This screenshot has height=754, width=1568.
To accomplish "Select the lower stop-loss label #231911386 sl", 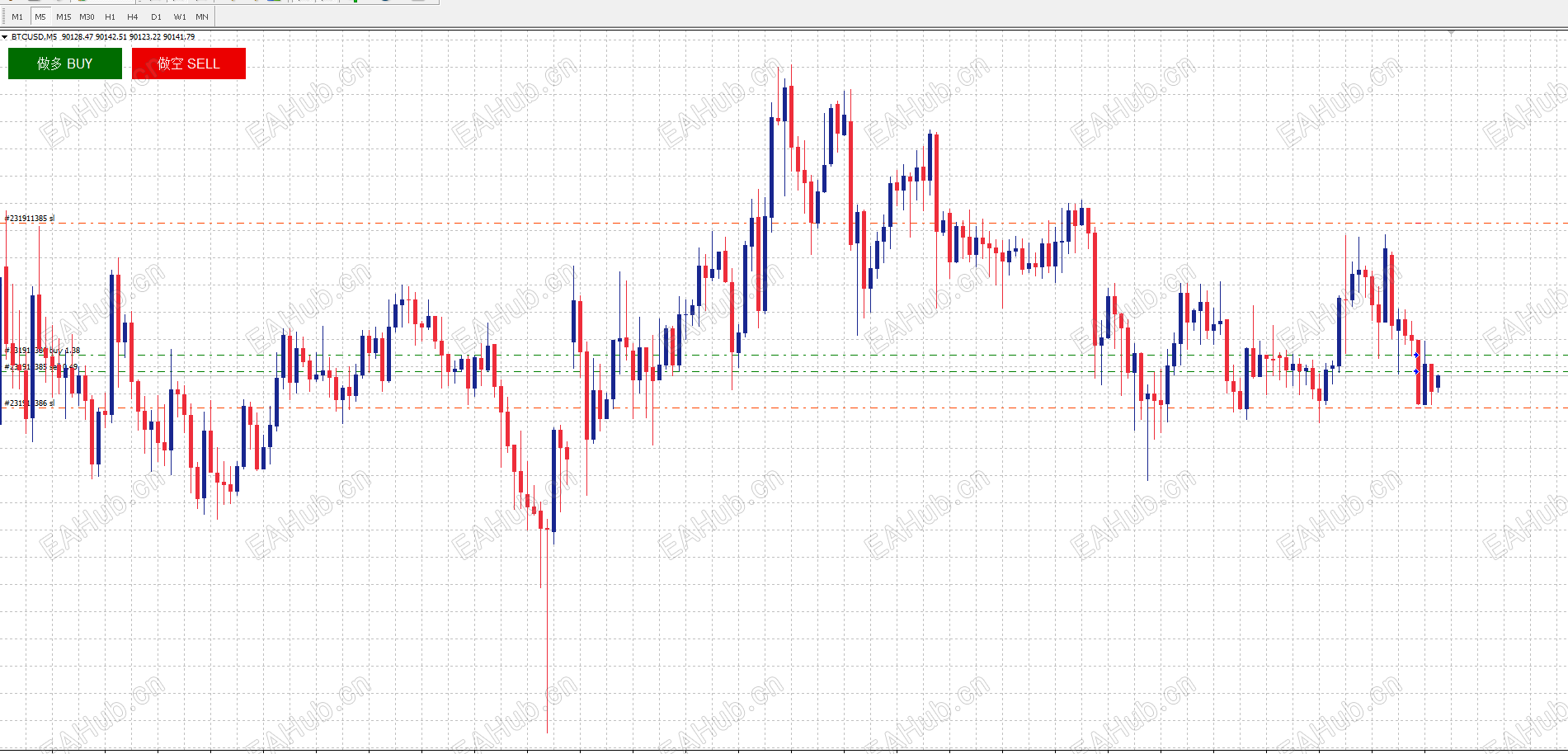I will coord(30,403).
